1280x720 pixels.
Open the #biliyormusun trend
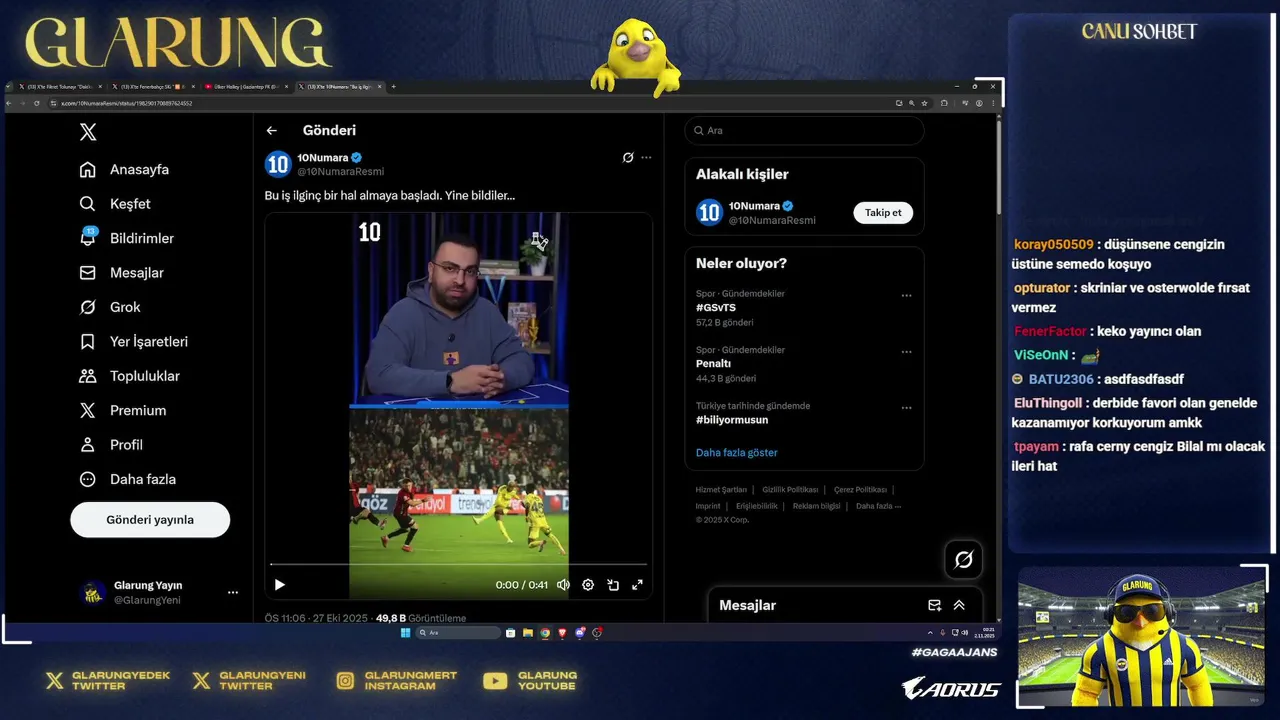[732, 420]
